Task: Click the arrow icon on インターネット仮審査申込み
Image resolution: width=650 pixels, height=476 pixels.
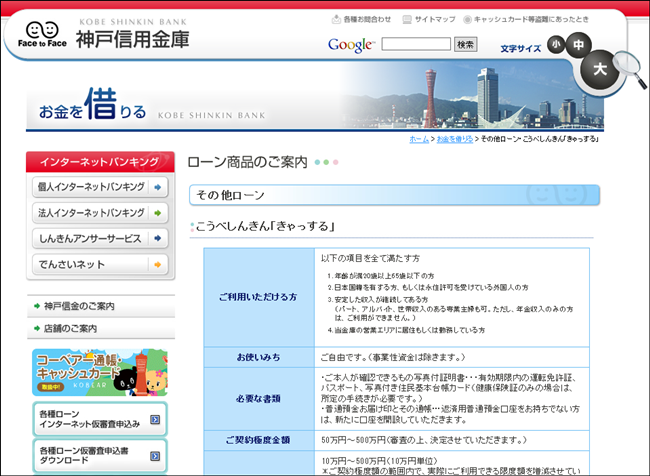Action: (x=155, y=420)
